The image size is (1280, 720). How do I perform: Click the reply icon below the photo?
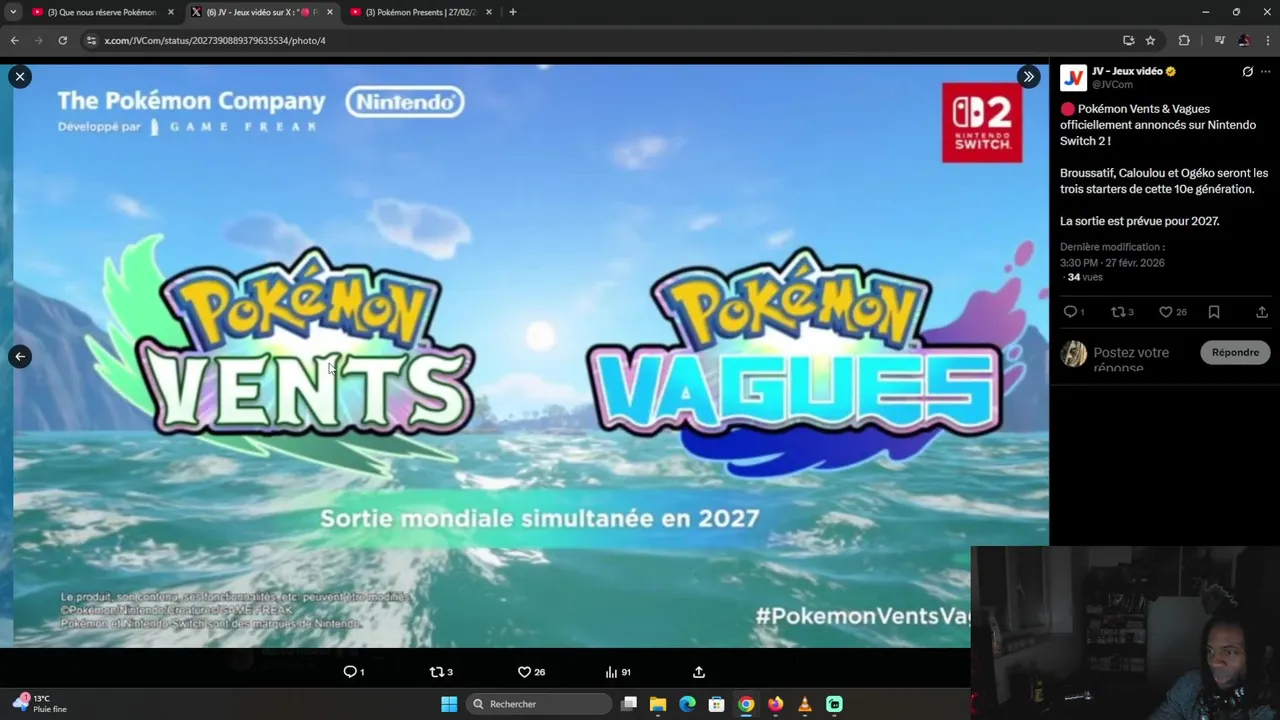[x=350, y=672]
